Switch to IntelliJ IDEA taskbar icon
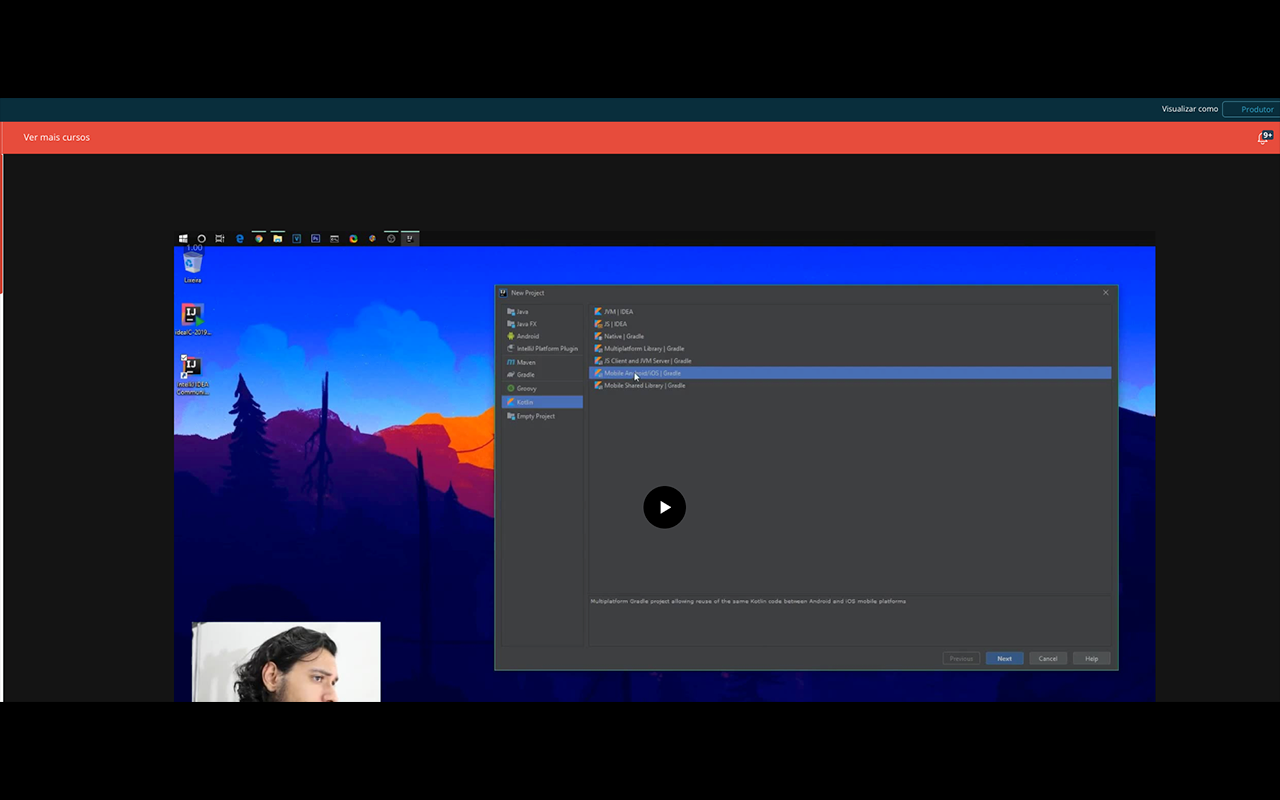This screenshot has width=1280, height=800. (410, 239)
